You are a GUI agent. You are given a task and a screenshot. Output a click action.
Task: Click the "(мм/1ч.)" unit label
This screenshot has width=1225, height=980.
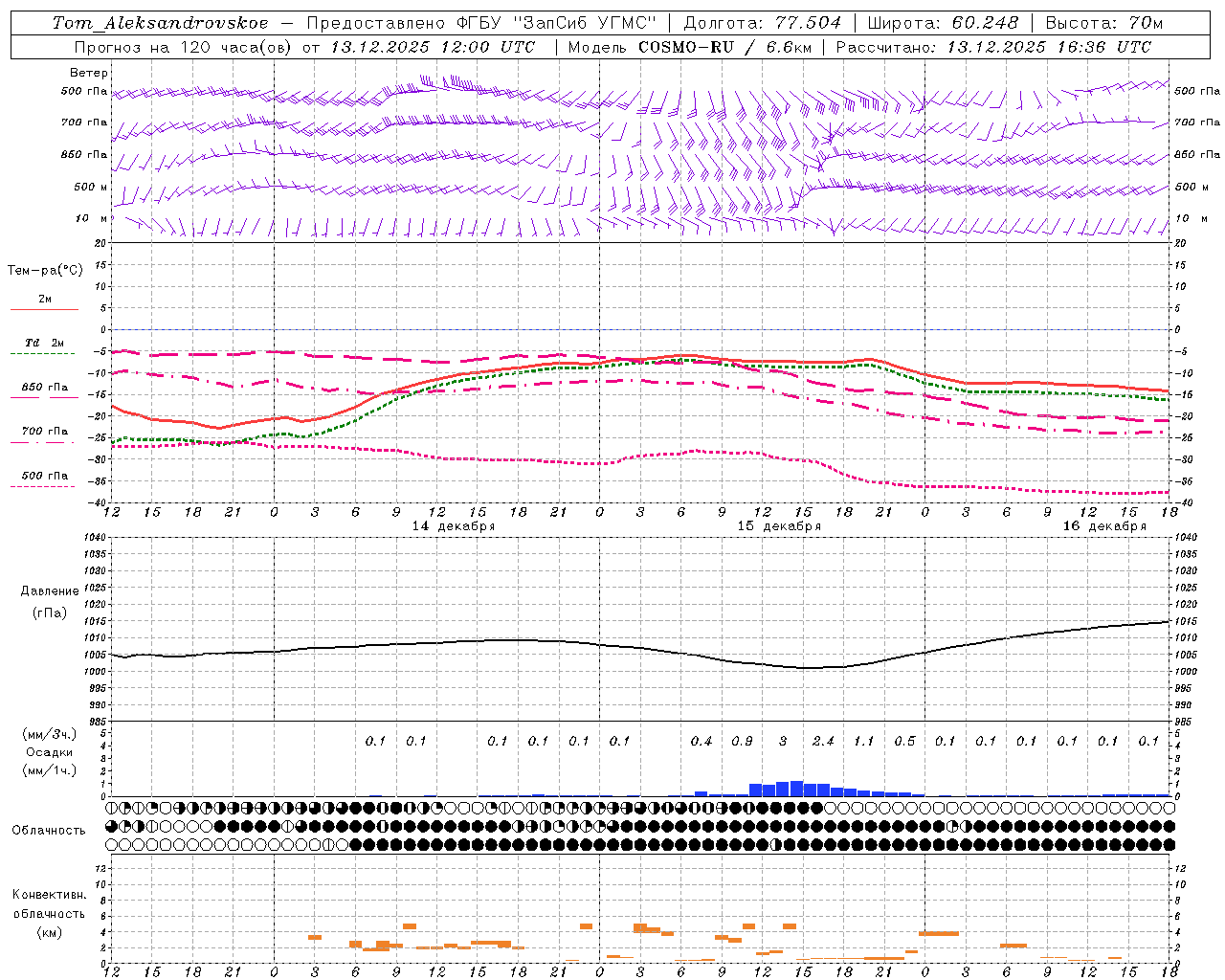coord(50,770)
